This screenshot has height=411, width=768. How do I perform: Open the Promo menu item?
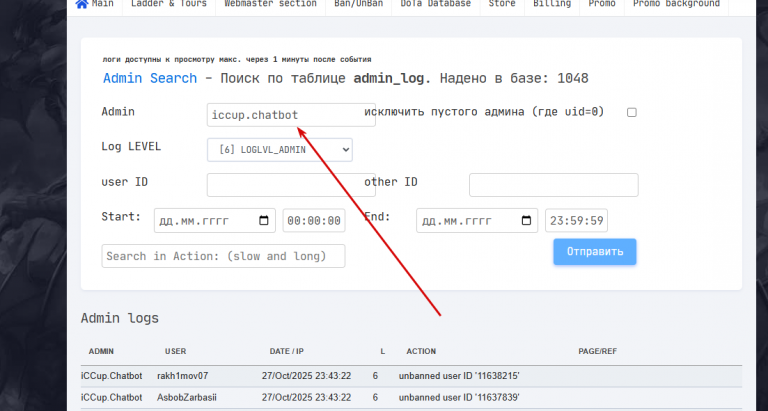pos(602,4)
